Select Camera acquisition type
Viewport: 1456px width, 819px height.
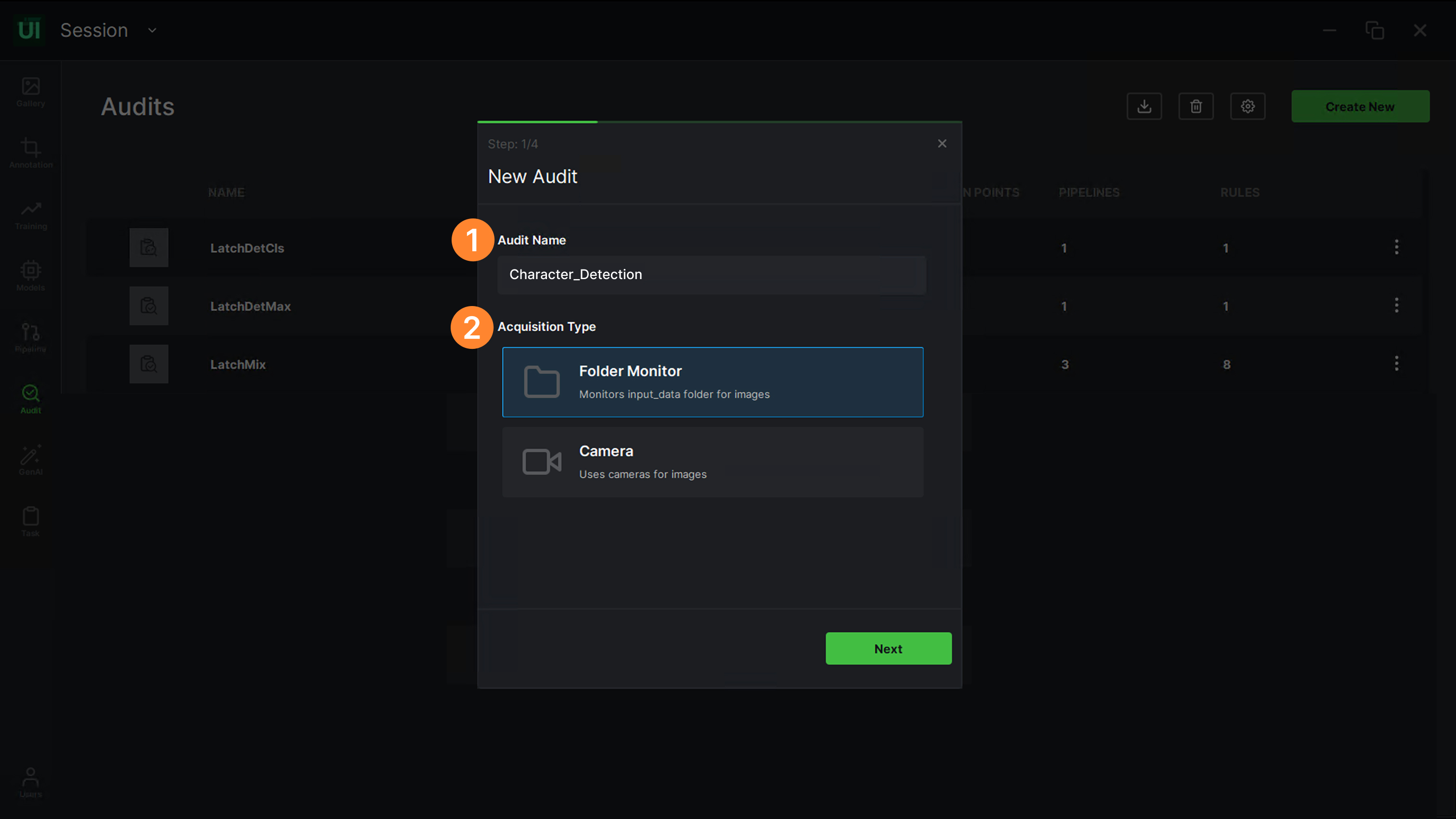coord(713,462)
